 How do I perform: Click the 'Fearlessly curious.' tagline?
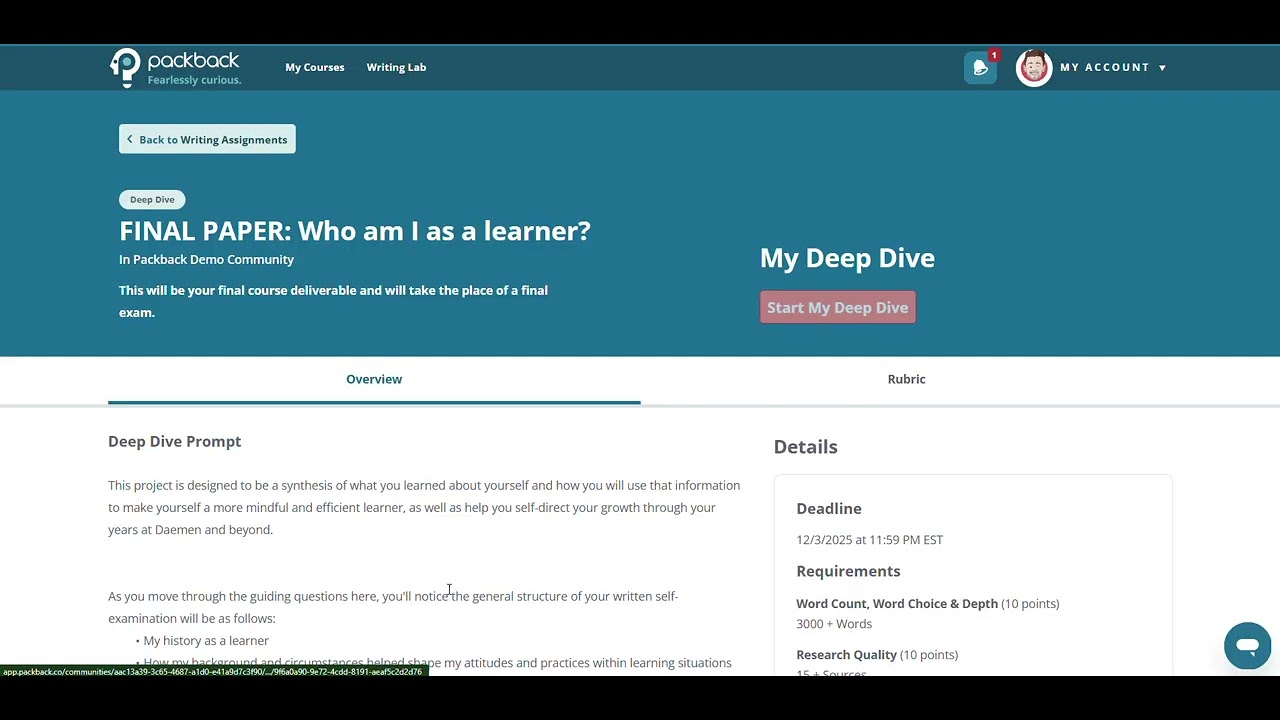194,80
